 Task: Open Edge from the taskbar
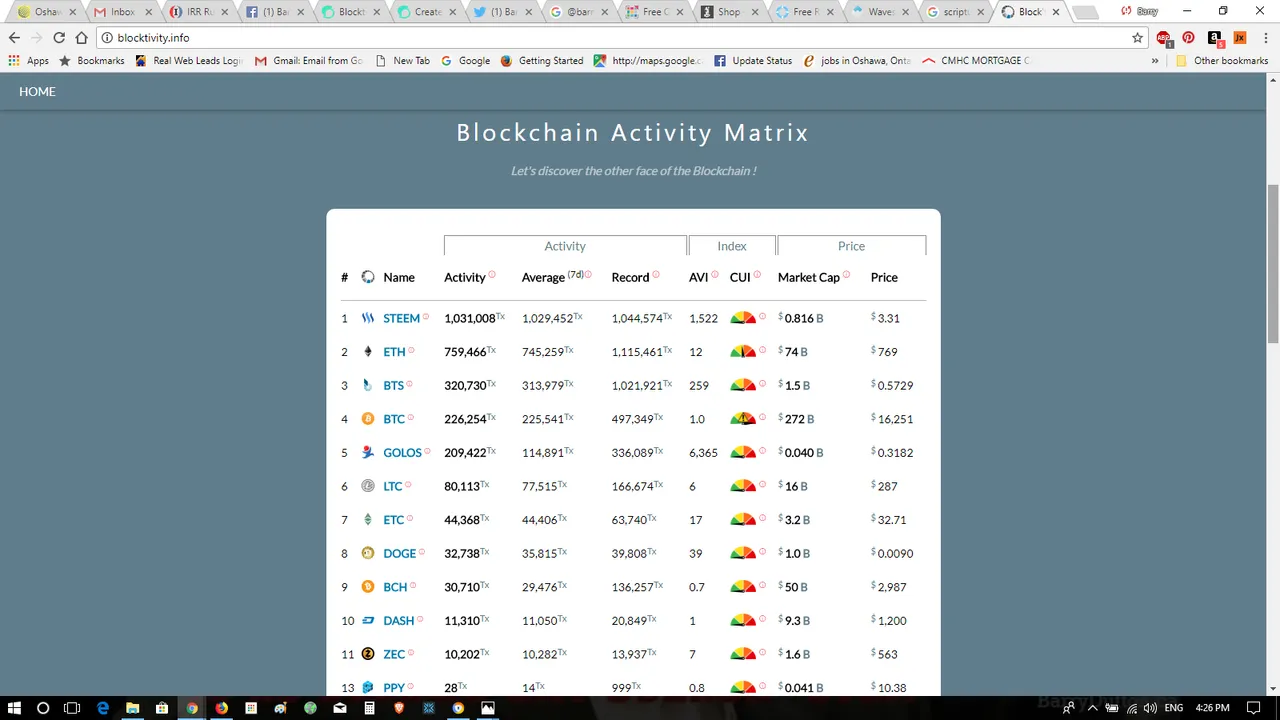coord(102,708)
